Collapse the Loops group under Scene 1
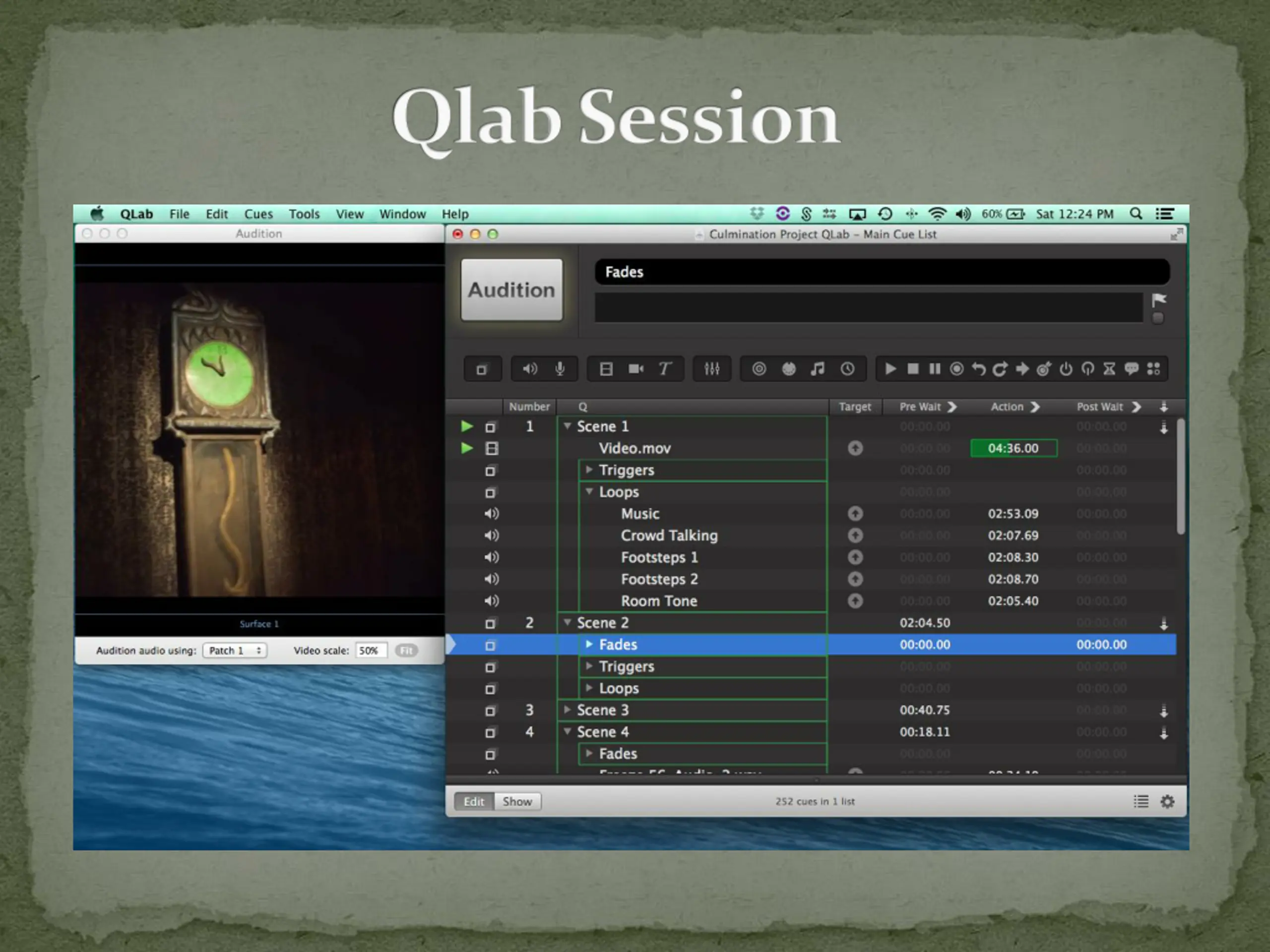1270x952 pixels. (x=589, y=492)
